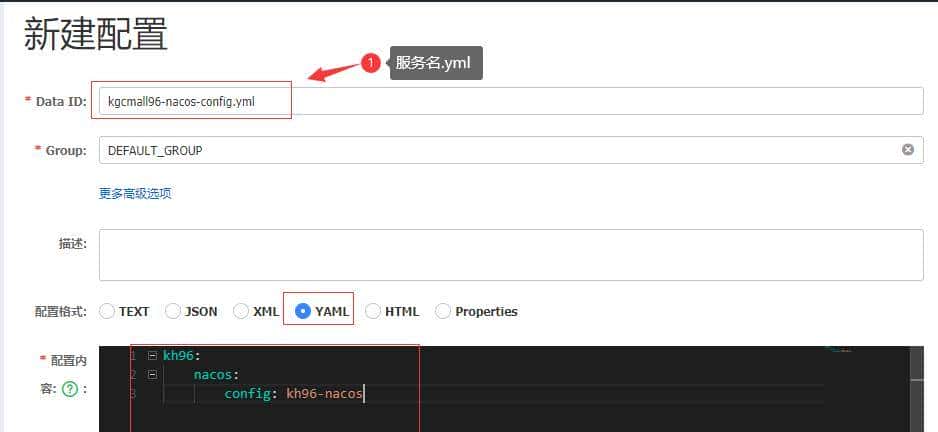Select the JSON format radio button
938x432 pixels.
pyautogui.click(x=173, y=311)
